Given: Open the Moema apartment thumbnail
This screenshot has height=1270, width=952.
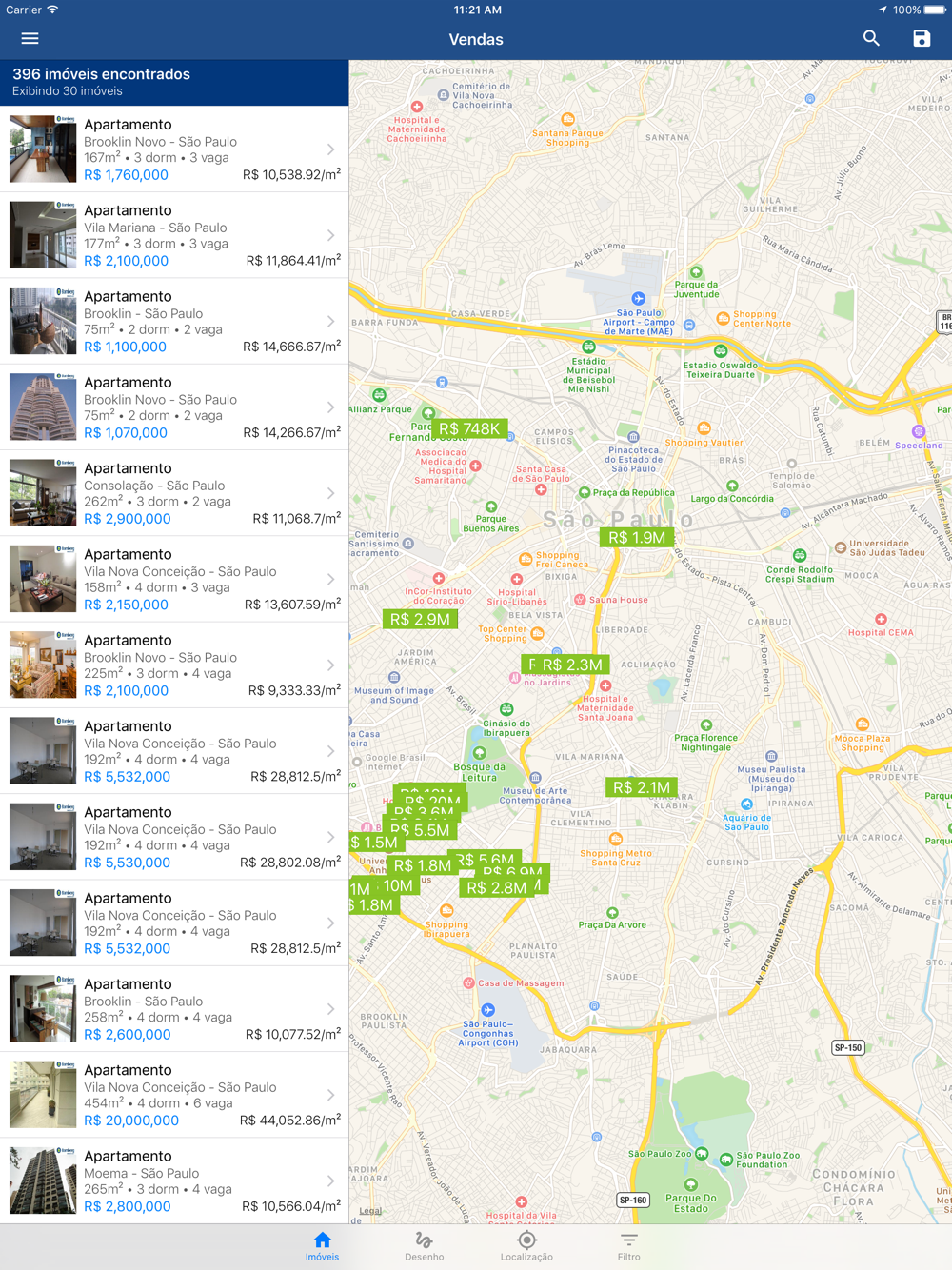Looking at the screenshot, I should coord(43,1181).
